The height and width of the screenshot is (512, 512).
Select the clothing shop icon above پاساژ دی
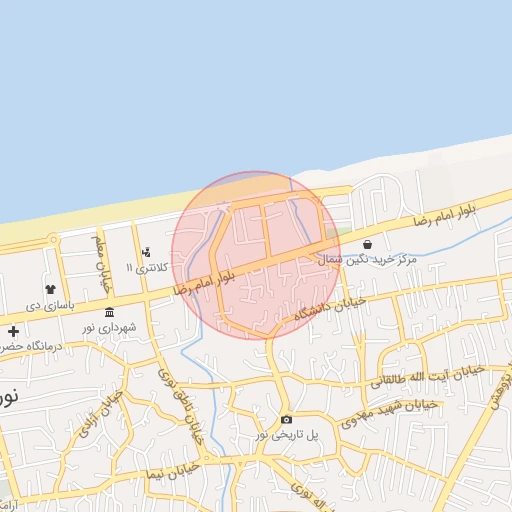point(50,289)
